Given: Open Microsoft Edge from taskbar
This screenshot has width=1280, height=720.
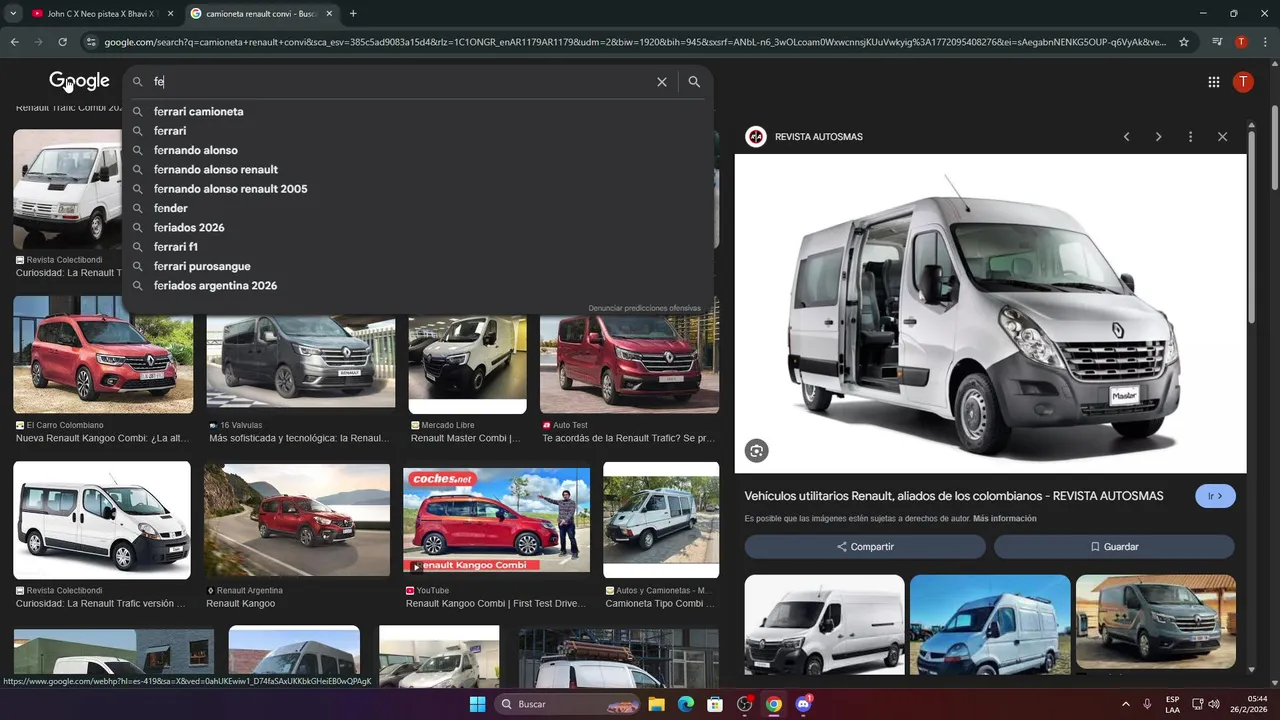Looking at the screenshot, I should [x=686, y=704].
